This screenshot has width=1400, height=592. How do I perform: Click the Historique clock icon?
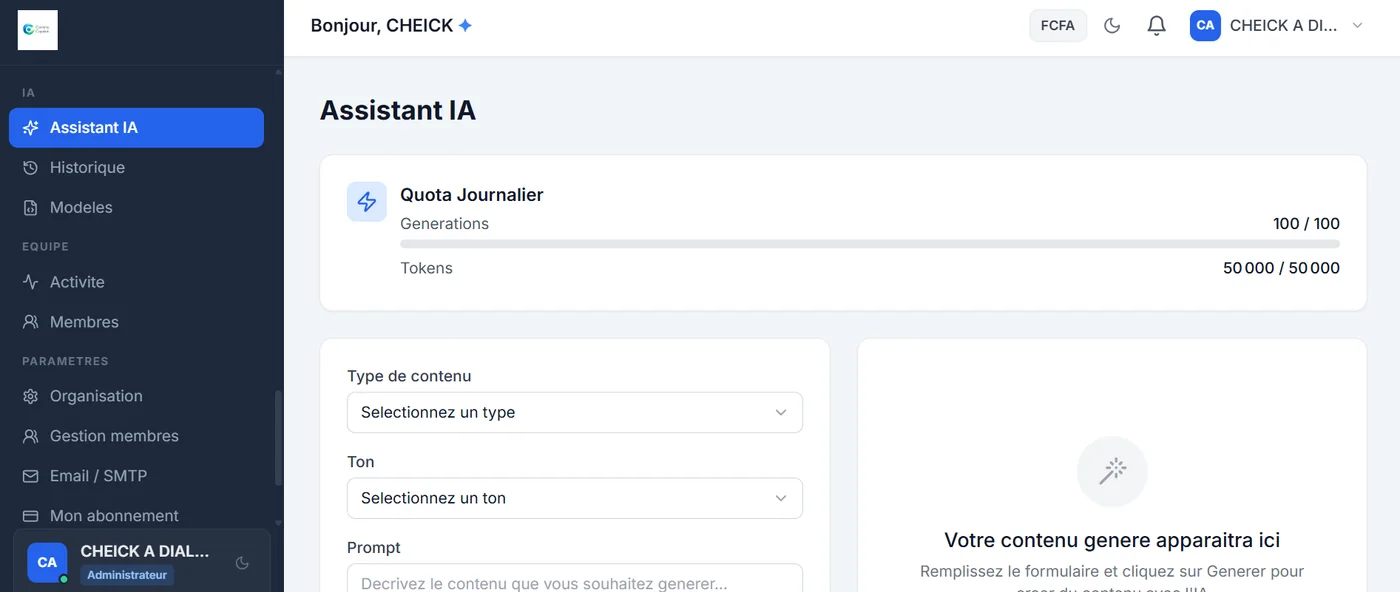pyautogui.click(x=31, y=168)
